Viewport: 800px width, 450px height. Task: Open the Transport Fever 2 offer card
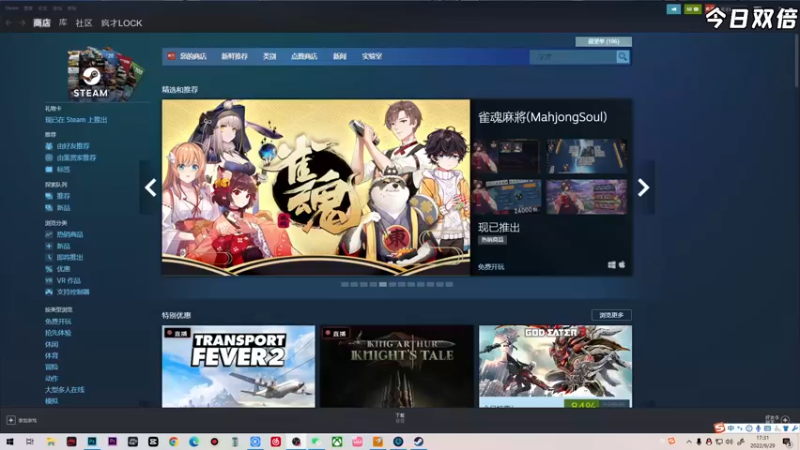[239, 366]
